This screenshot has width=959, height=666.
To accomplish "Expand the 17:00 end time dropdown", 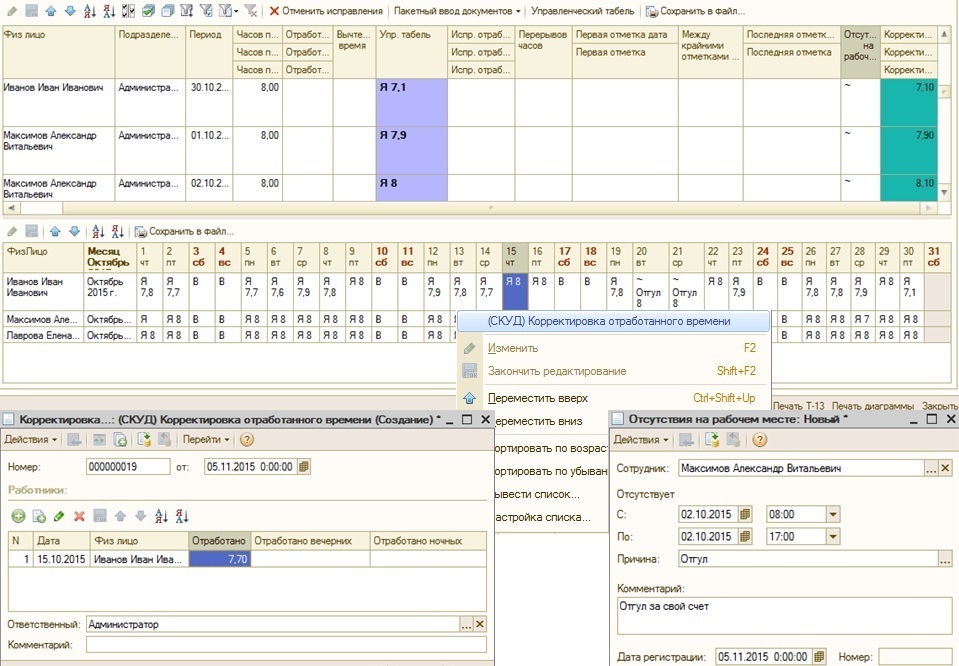I will (834, 537).
